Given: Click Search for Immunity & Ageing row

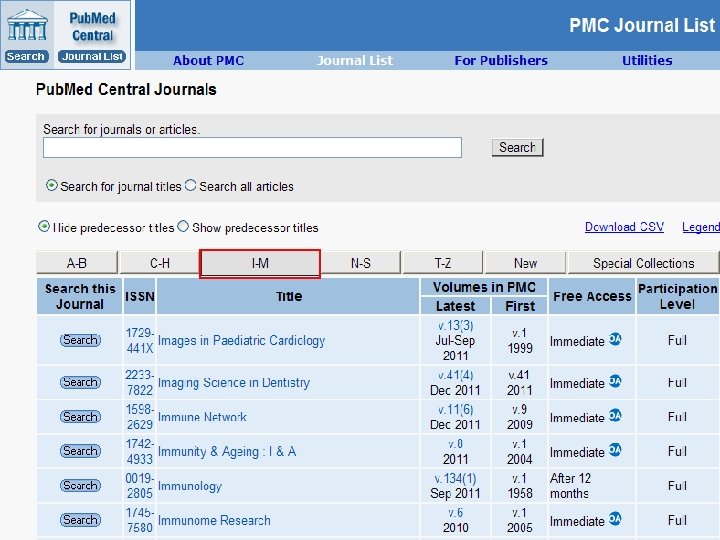Looking at the screenshot, I should pyautogui.click(x=80, y=451).
